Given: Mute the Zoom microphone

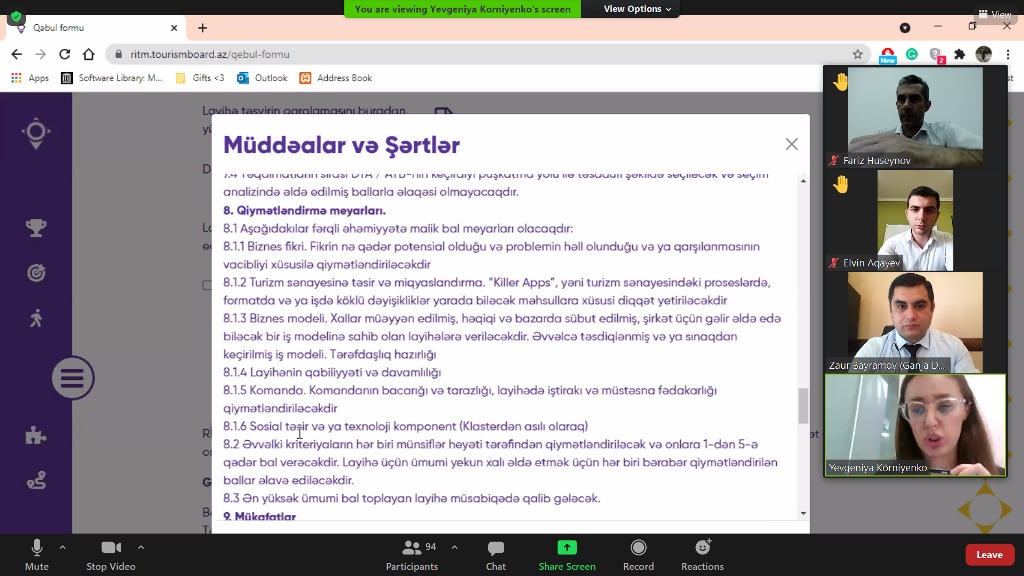Looking at the screenshot, I should (x=37, y=555).
